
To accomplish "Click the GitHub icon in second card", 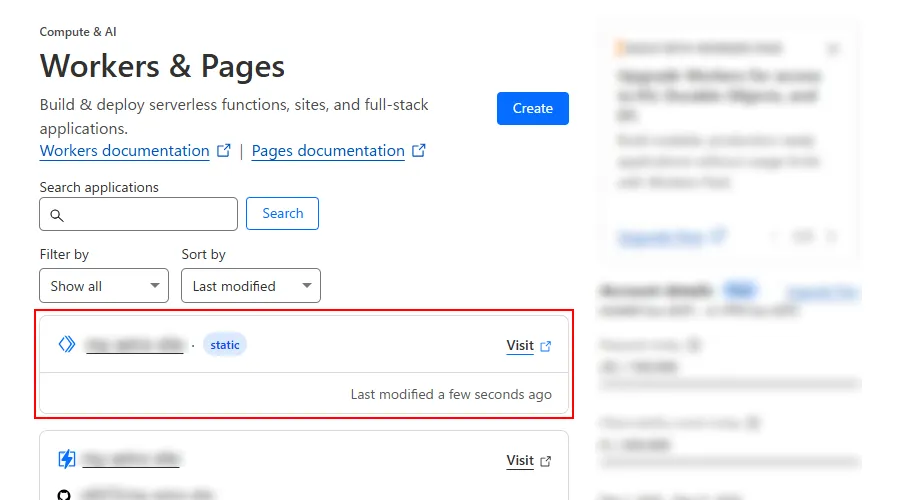I will 64,495.
